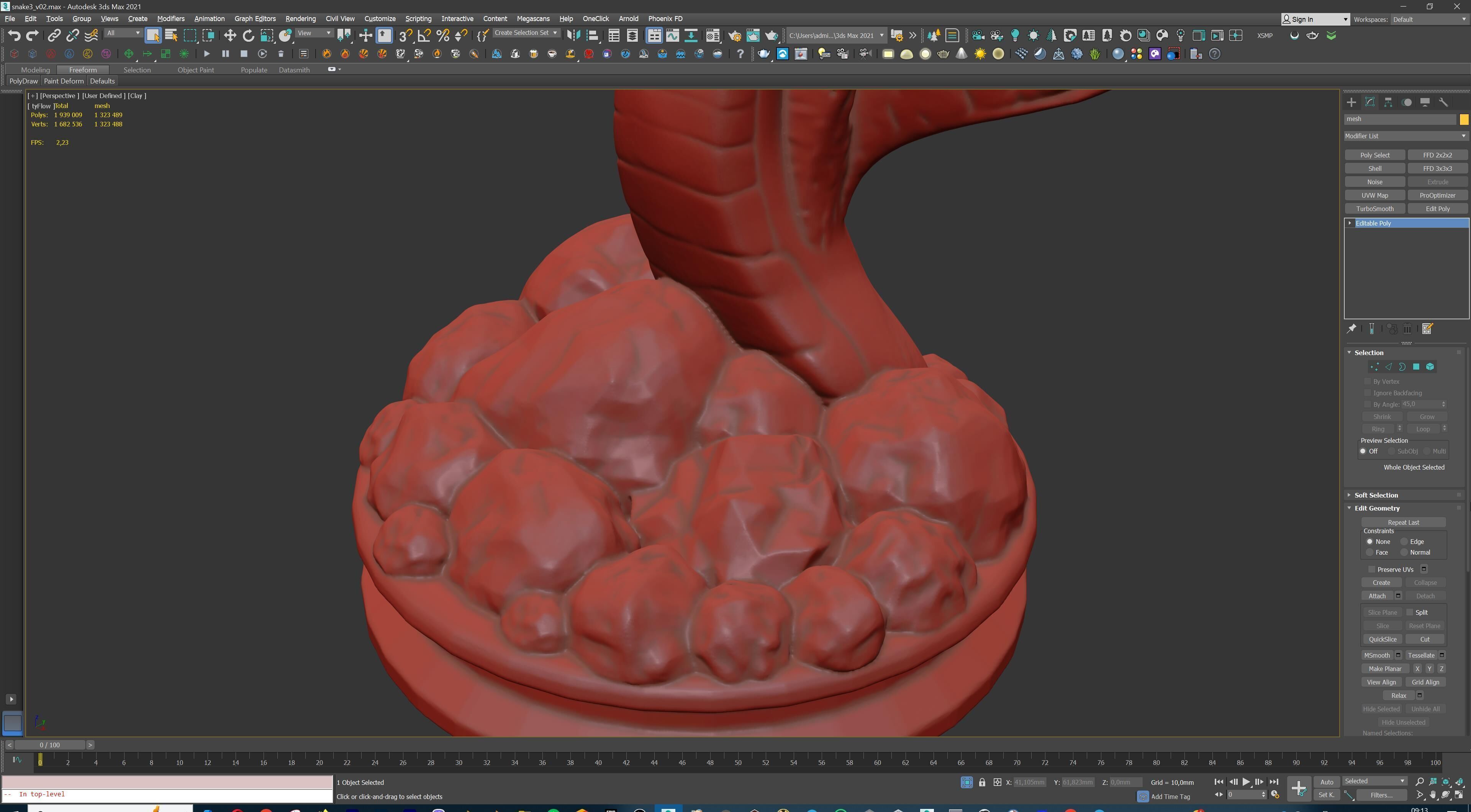
Task: Toggle the Percent Snap icon
Action: (x=442, y=35)
